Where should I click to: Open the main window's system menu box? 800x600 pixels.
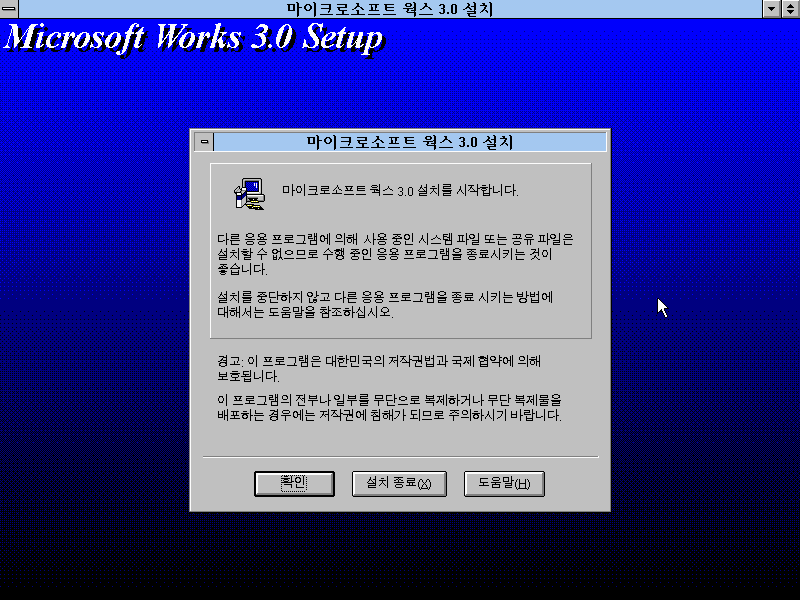[x=9, y=9]
